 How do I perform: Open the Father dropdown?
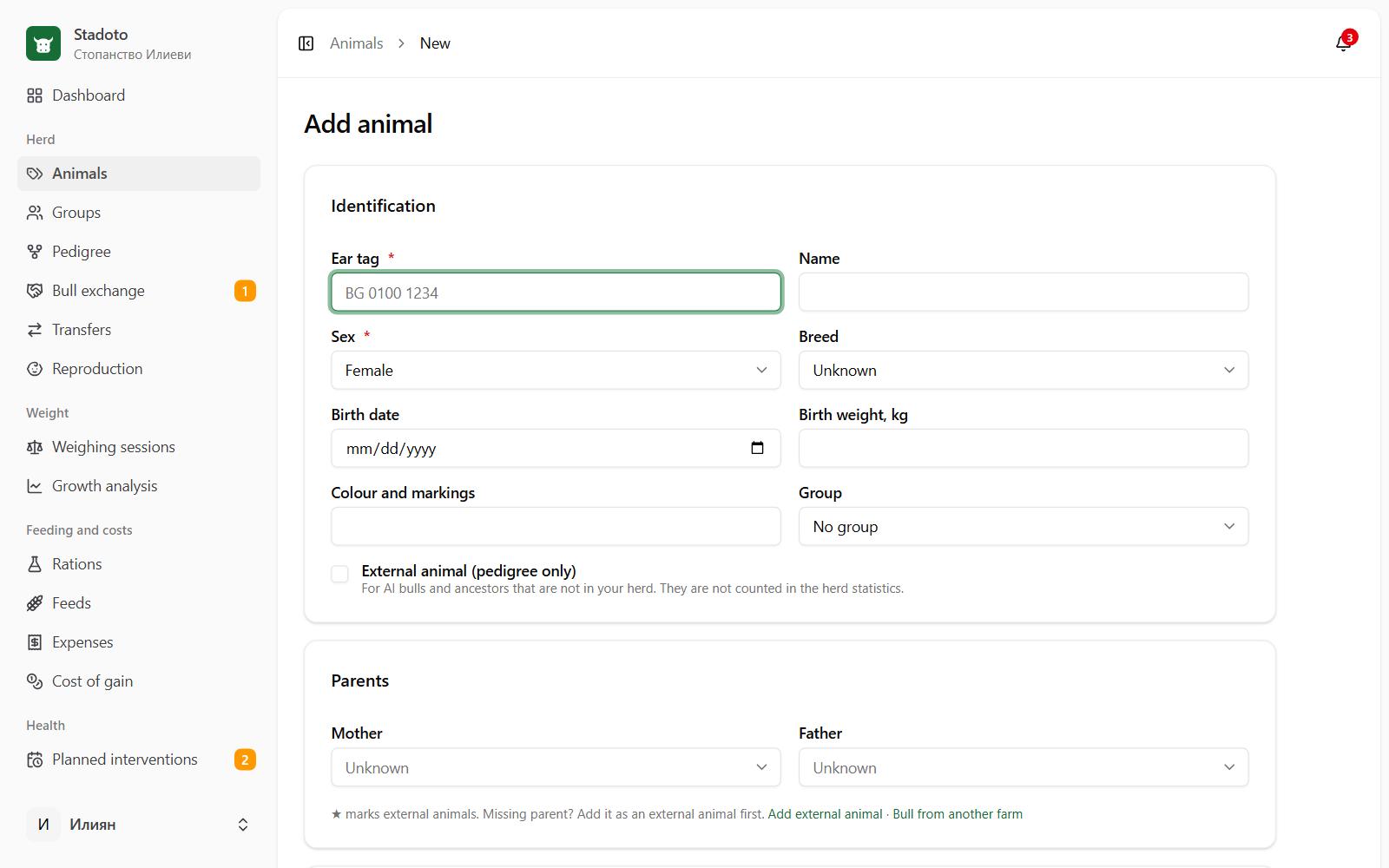(1024, 767)
